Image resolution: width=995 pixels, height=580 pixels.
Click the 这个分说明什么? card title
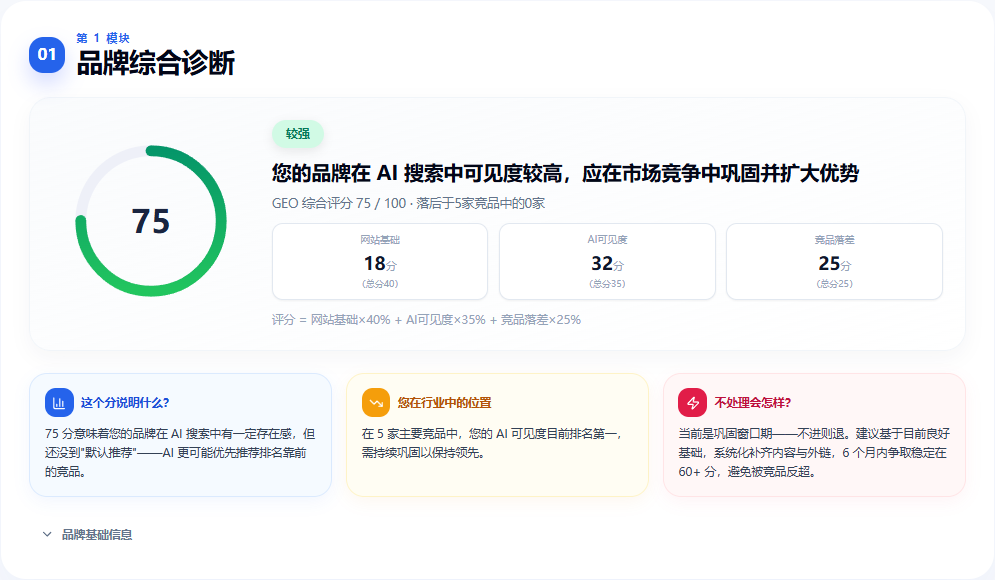coord(125,403)
